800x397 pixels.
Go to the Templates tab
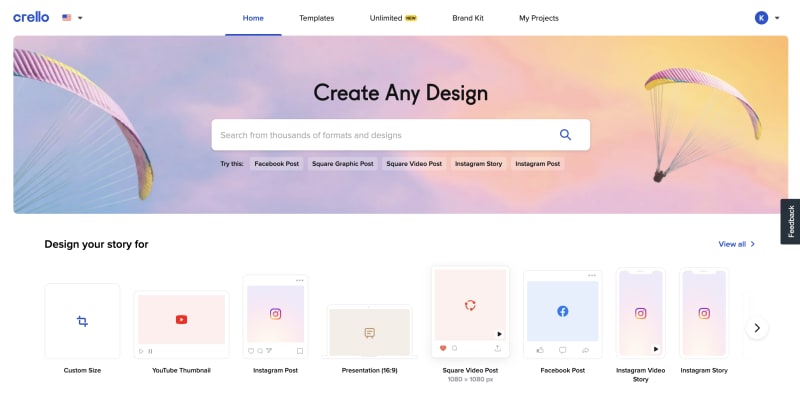point(316,18)
